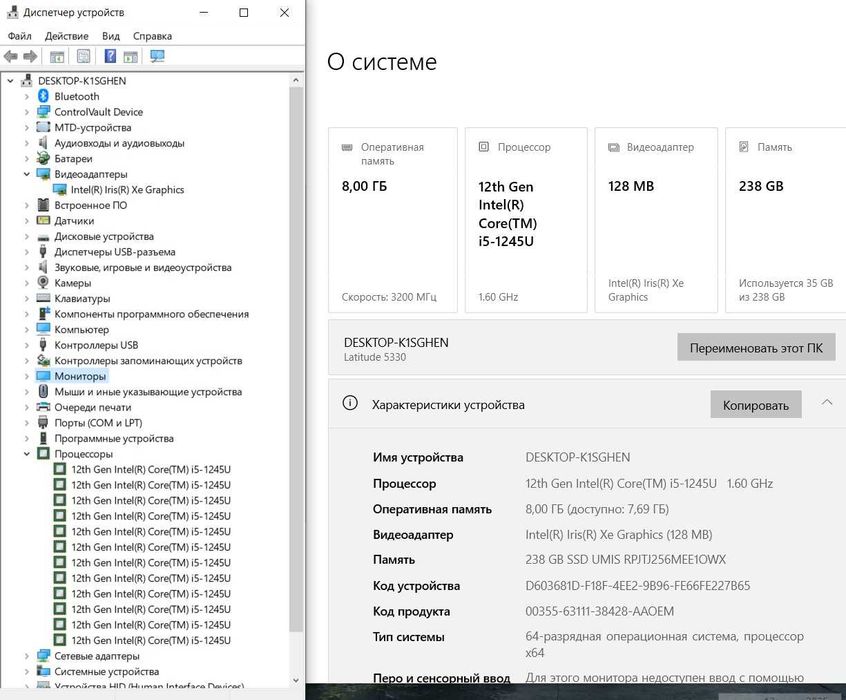Click the О системе heading
This screenshot has height=700, width=846.
(x=382, y=62)
